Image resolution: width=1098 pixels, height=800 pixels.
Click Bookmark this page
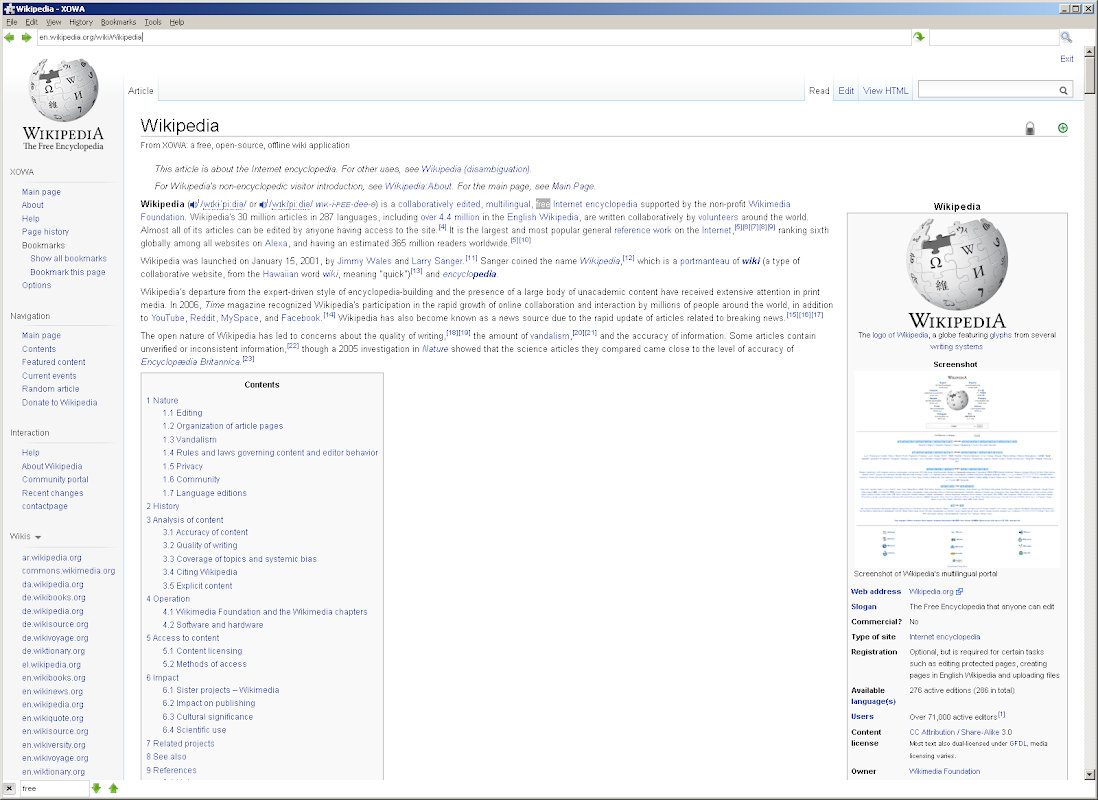pos(68,272)
